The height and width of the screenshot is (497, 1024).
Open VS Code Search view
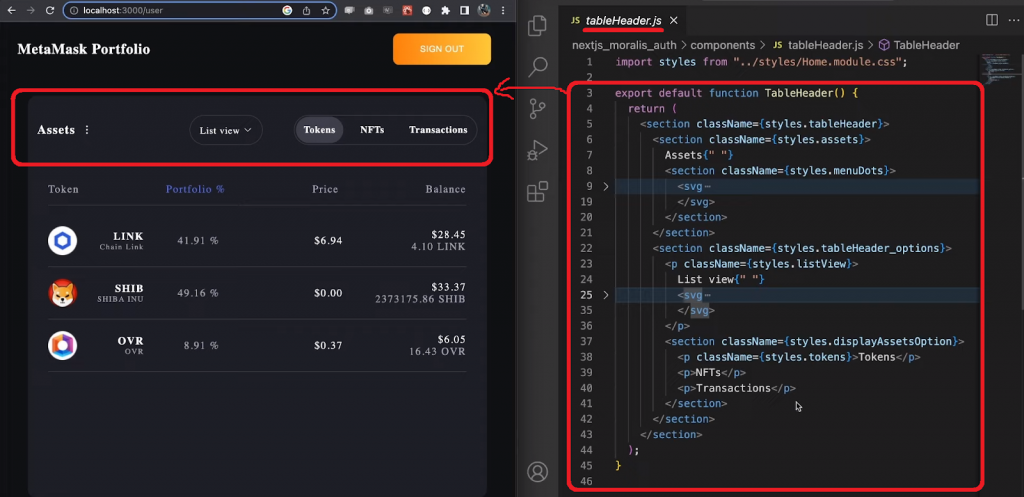pyautogui.click(x=537, y=67)
